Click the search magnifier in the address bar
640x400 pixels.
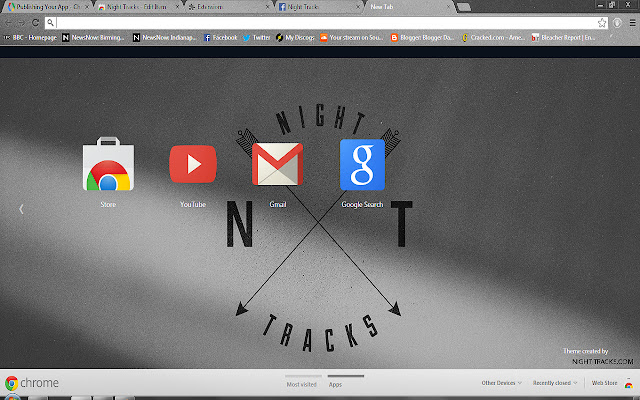pos(50,22)
